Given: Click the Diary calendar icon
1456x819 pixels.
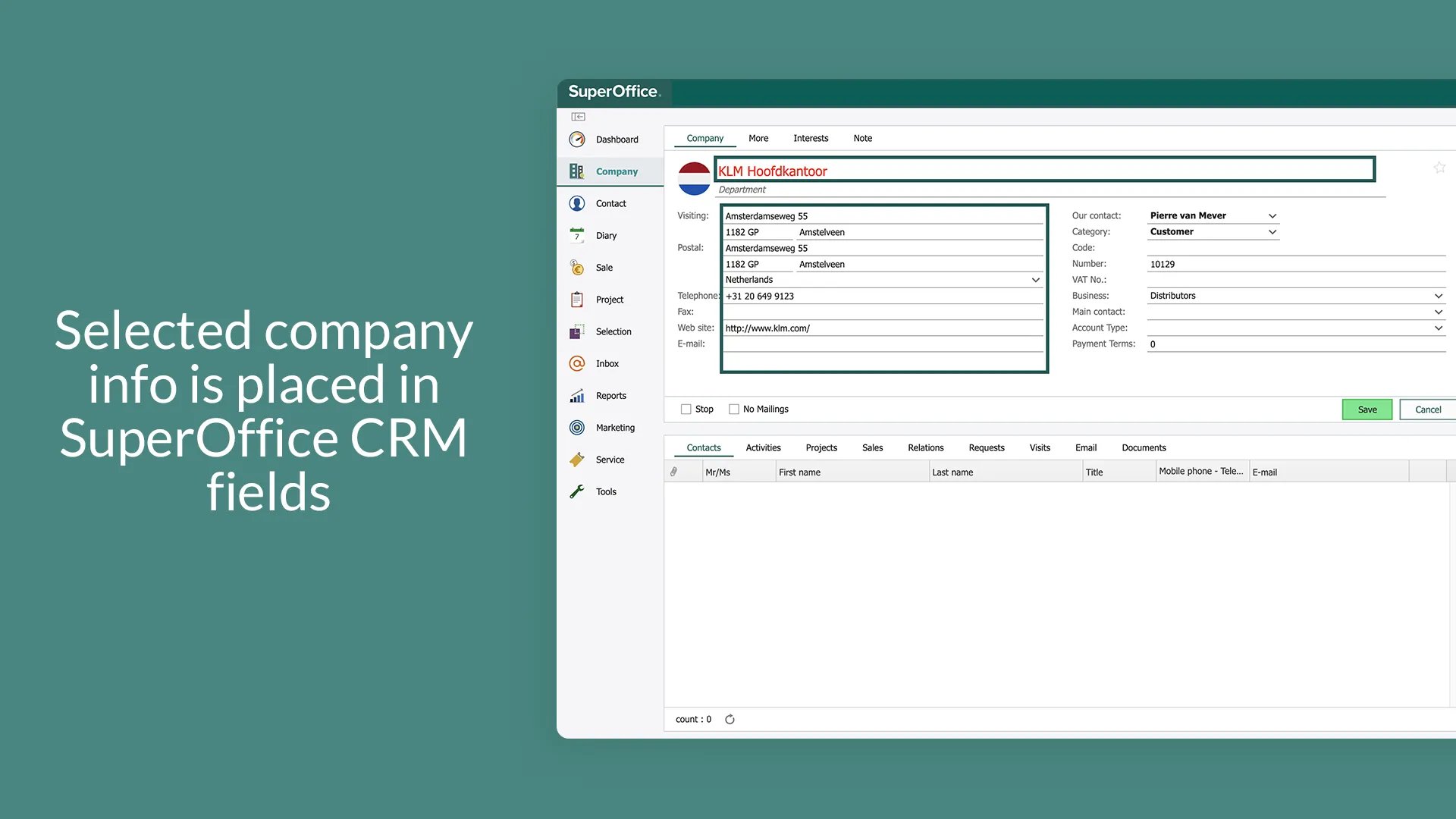Looking at the screenshot, I should pos(577,235).
